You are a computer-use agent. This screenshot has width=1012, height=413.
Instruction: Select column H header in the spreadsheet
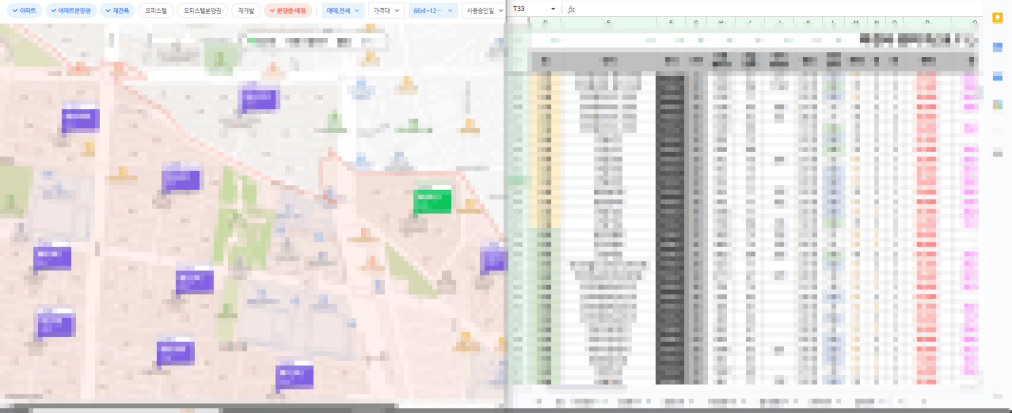point(722,24)
